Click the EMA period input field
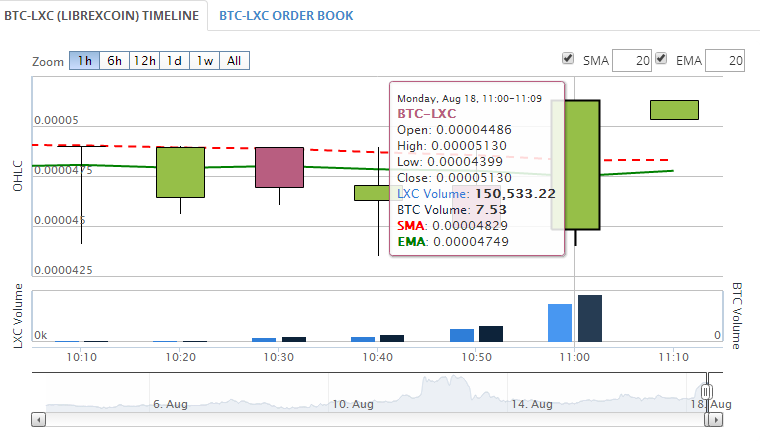The width and height of the screenshot is (764, 446). pyautogui.click(x=725, y=60)
